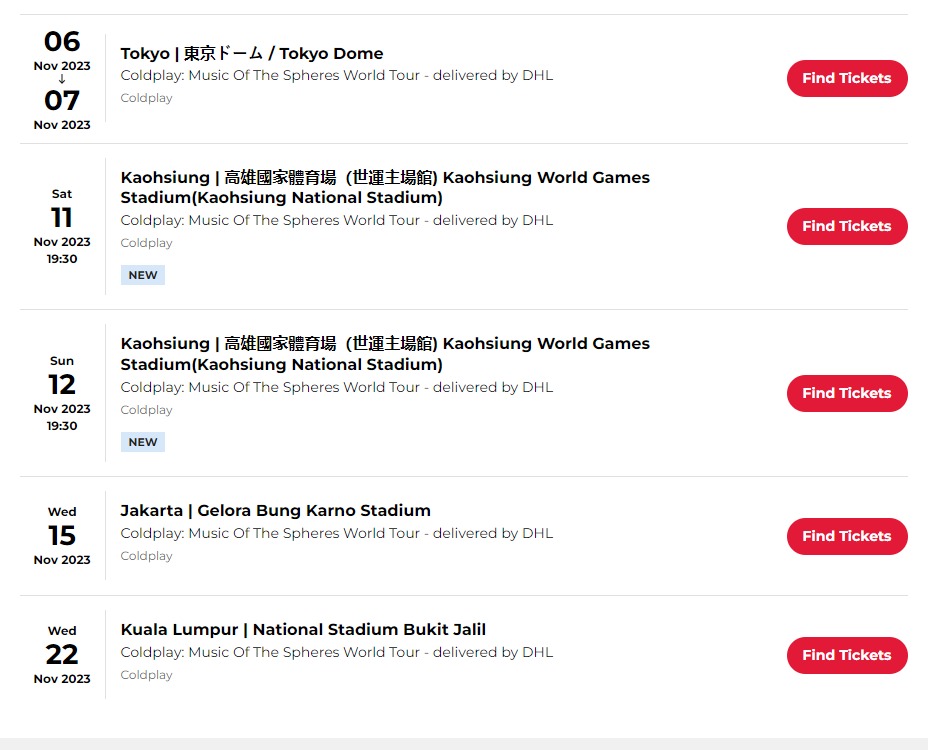Click the tour subtitle under Jakarta event

coord(337,533)
